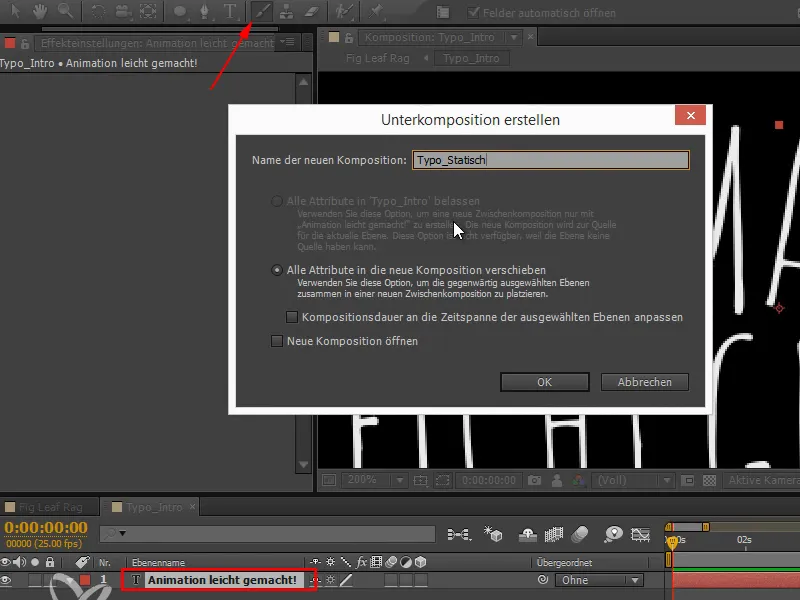This screenshot has height=600, width=800.
Task: Select the Eraser tool
Action: click(x=311, y=11)
